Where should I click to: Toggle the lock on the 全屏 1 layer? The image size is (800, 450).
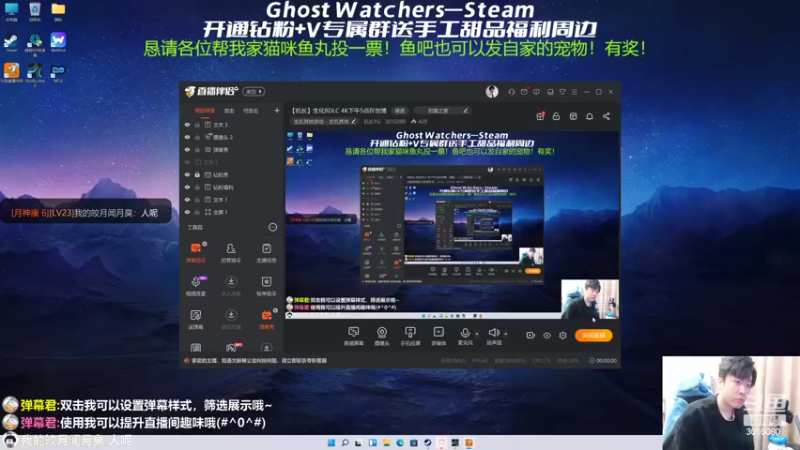(197, 212)
